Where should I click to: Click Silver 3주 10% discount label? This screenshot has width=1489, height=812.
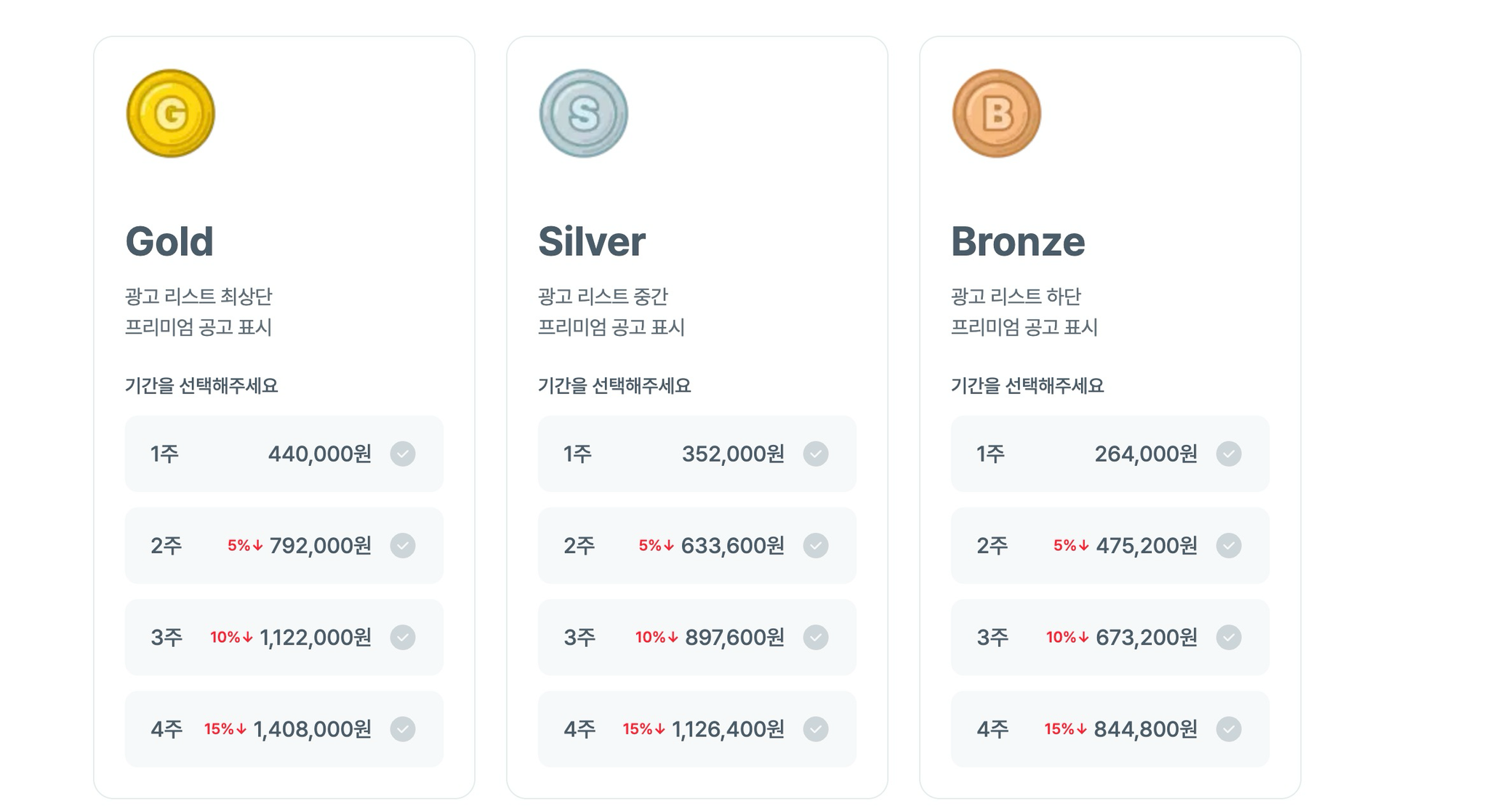point(657,637)
